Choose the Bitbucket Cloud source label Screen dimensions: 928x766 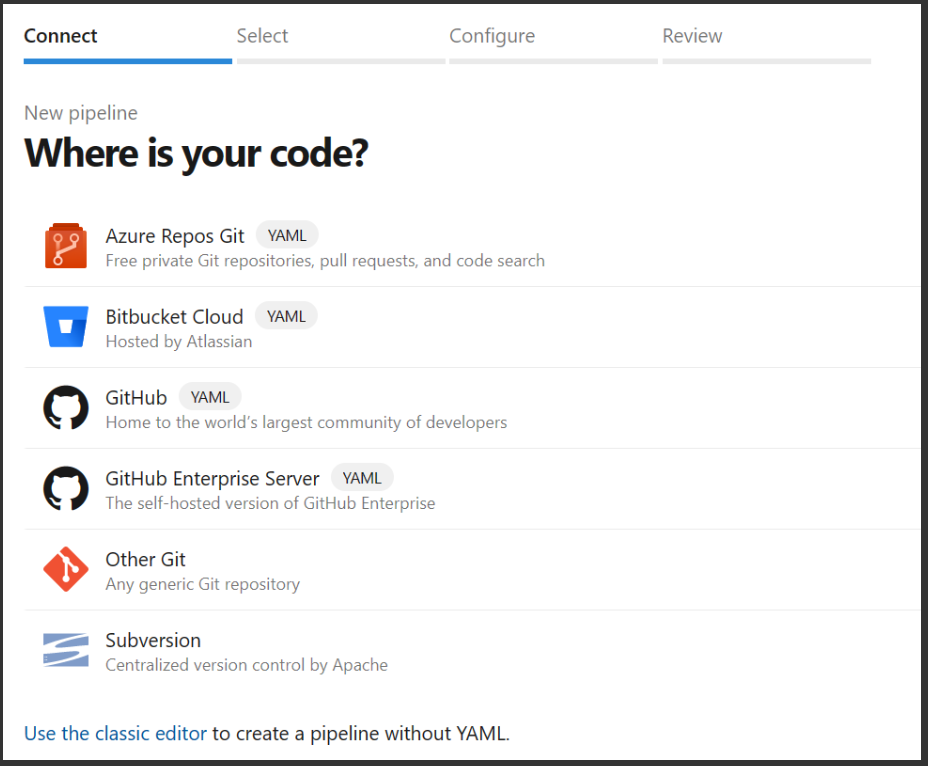point(174,317)
